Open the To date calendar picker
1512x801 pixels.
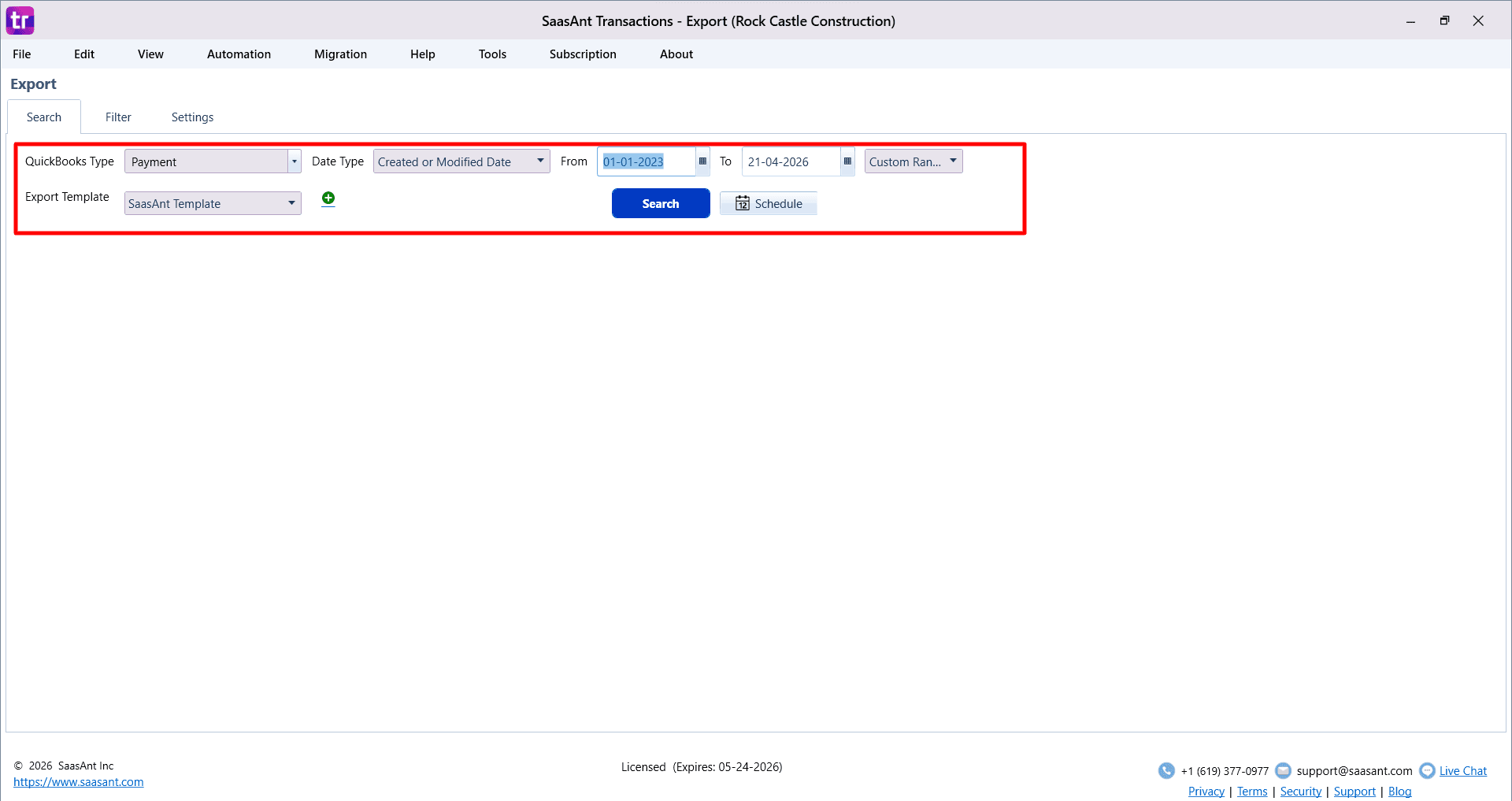847,161
